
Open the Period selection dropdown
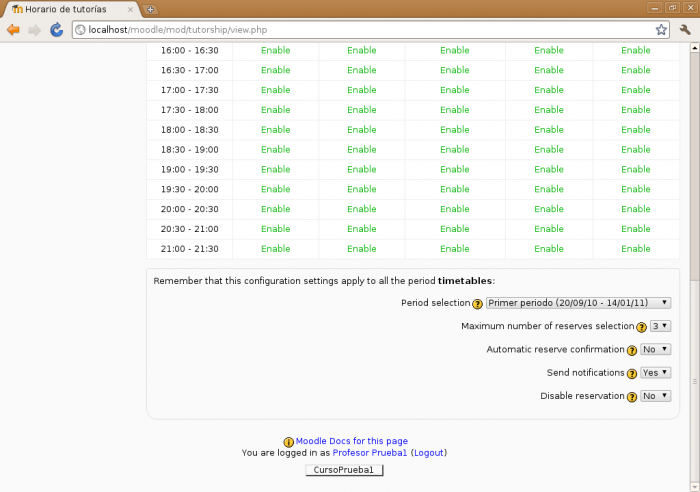tap(578, 303)
